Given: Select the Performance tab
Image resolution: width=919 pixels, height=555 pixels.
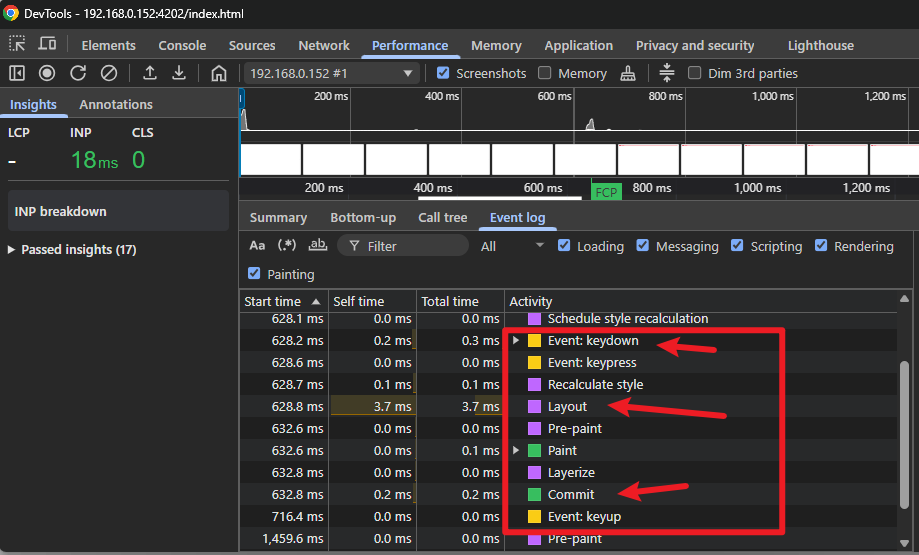Looking at the screenshot, I should point(410,45).
